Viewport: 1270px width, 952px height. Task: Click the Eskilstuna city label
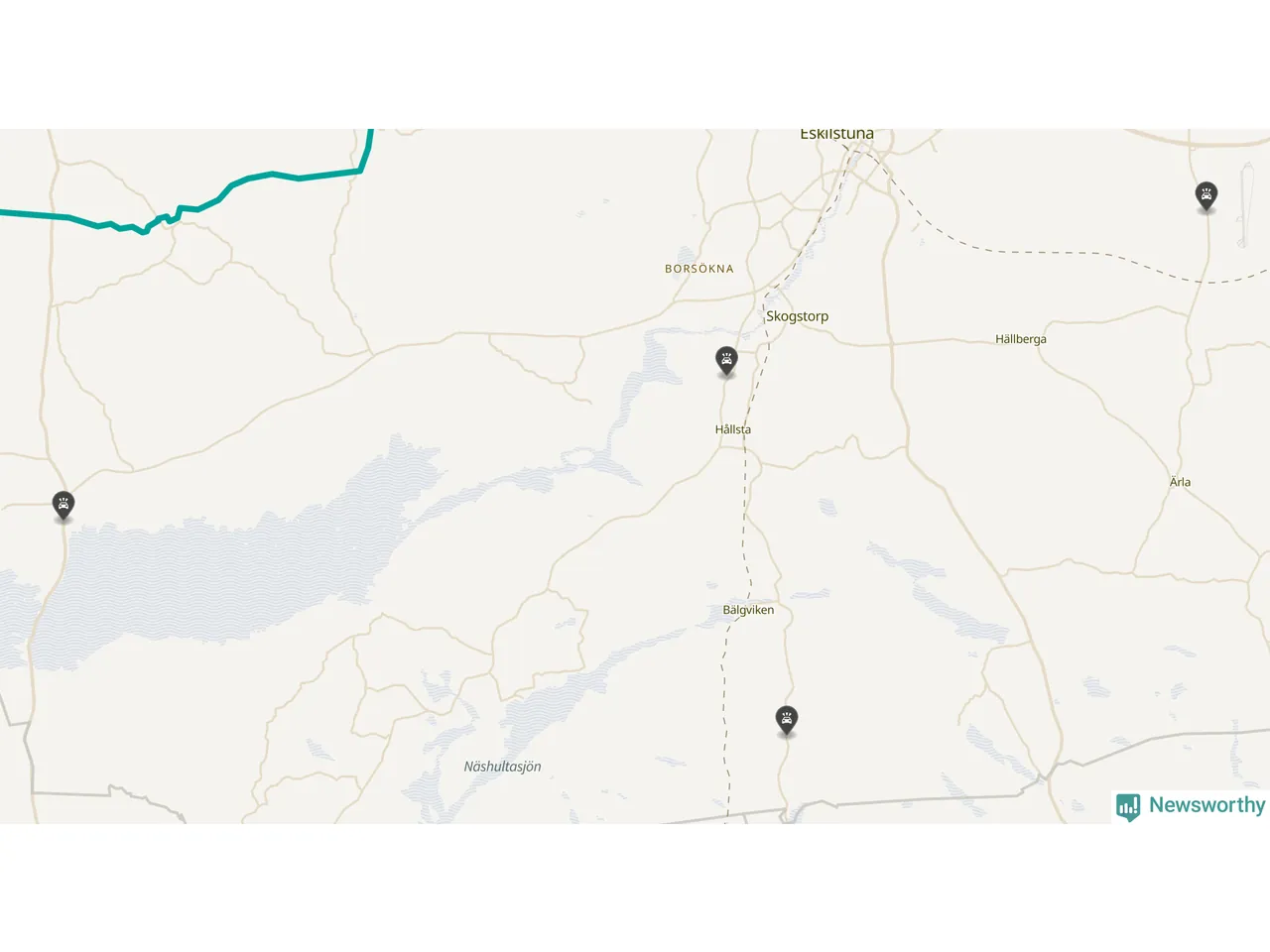click(x=836, y=134)
